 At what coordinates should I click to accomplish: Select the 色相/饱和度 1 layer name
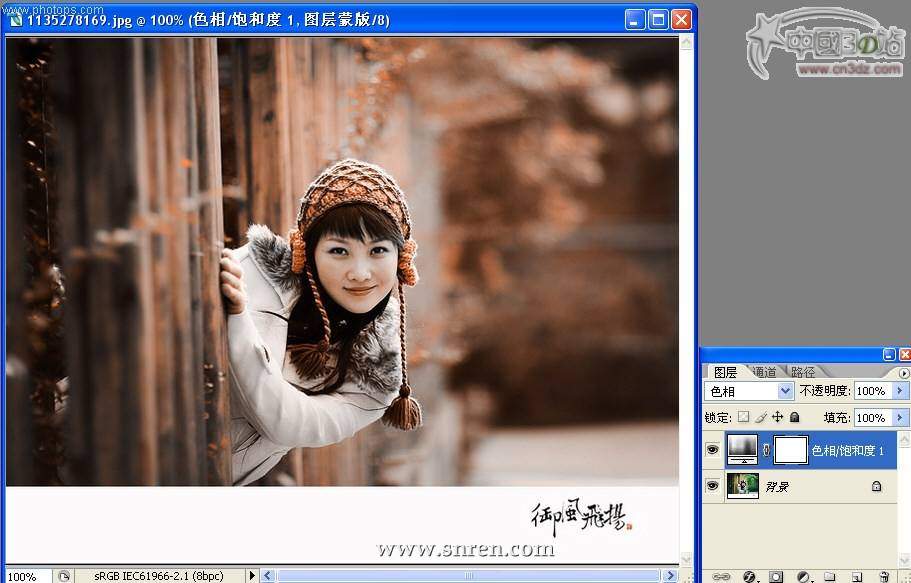848,450
